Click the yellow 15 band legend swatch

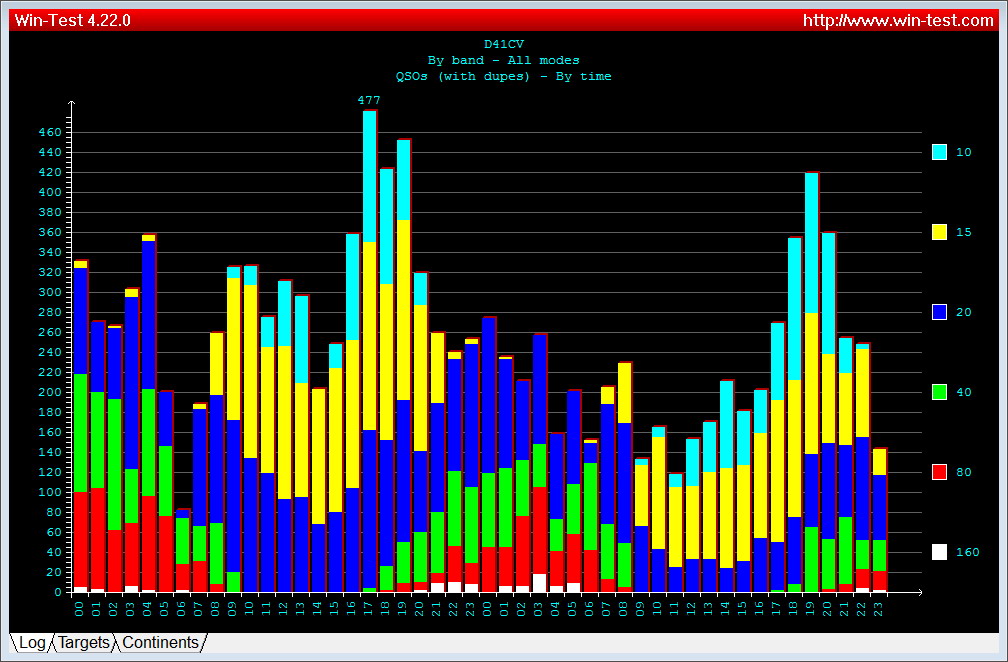pos(939,232)
